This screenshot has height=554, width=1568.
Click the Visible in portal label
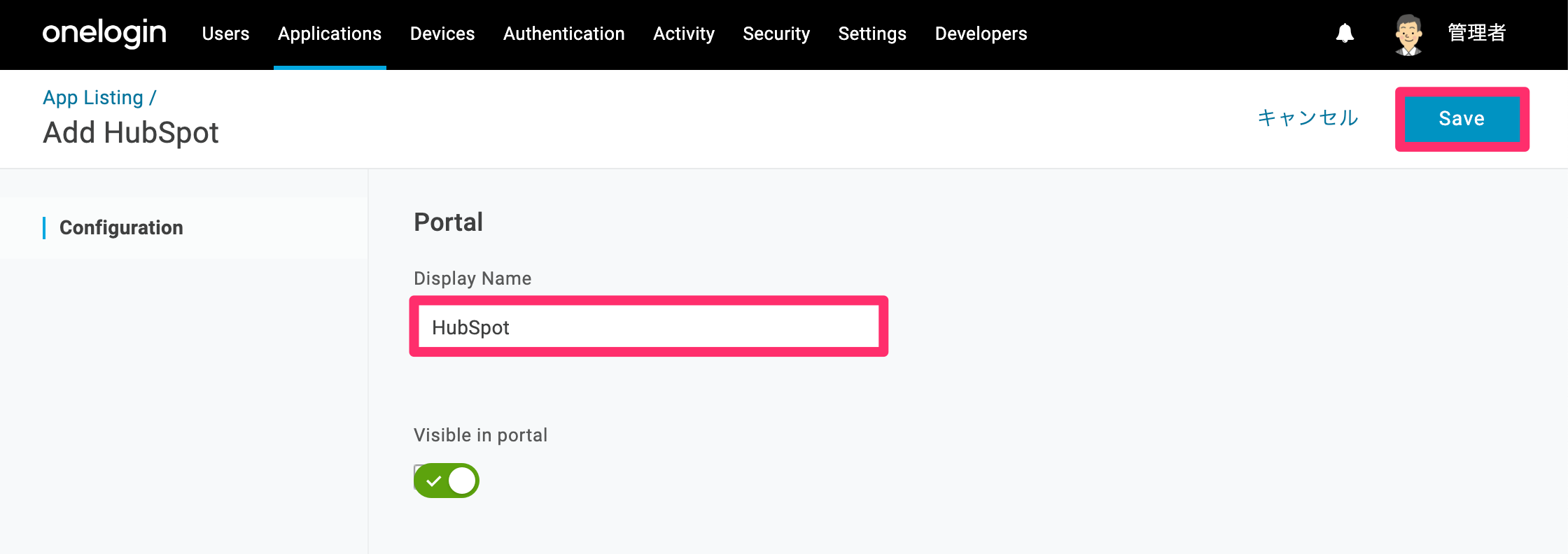480,435
